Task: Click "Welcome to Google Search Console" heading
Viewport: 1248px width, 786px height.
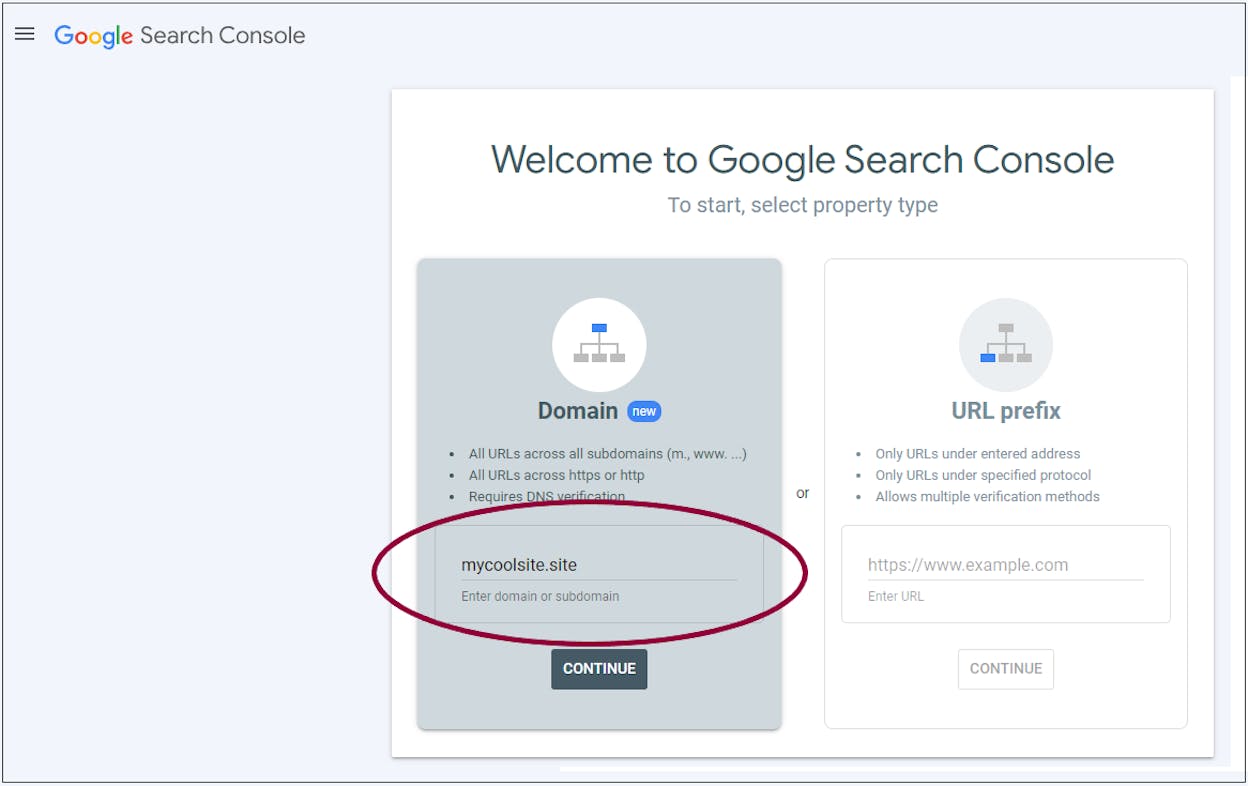Action: coord(803,160)
